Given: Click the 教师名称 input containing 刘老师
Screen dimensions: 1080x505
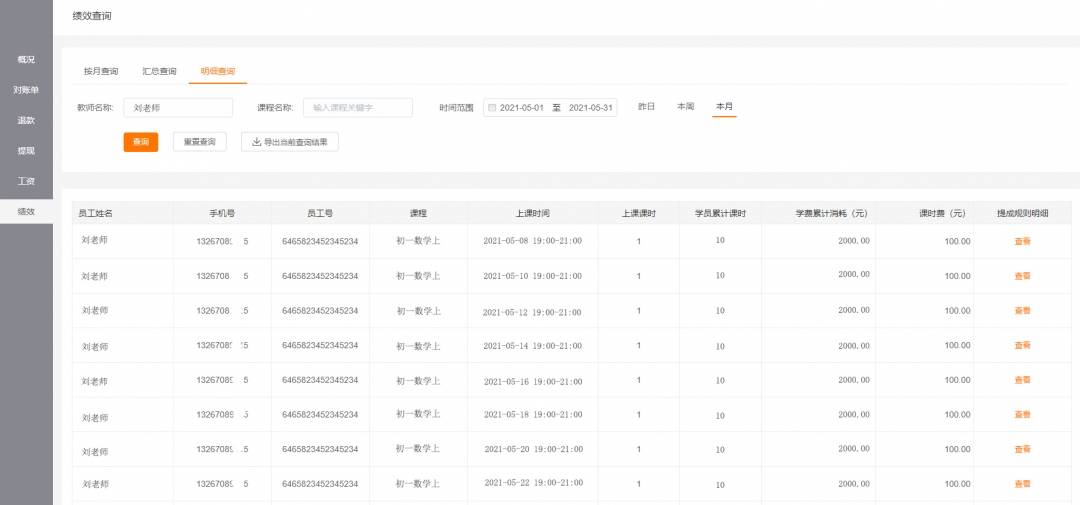Looking at the screenshot, I should point(178,108).
